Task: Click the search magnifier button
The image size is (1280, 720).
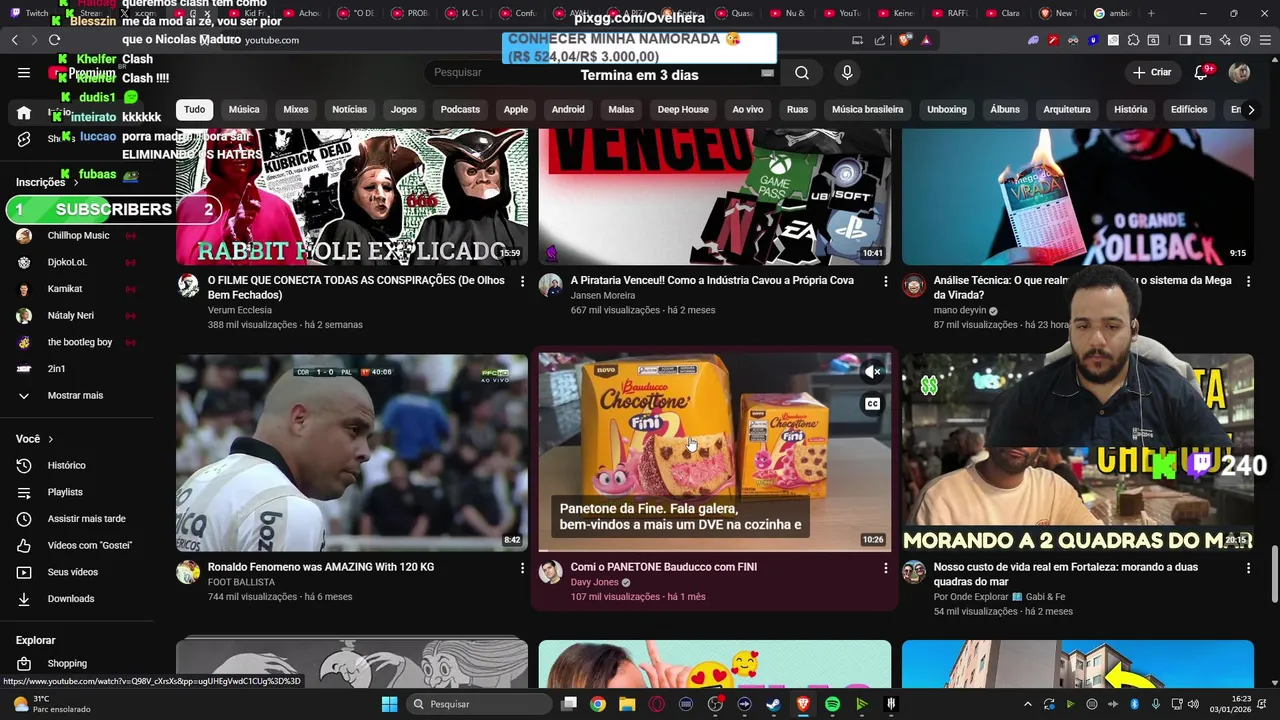Action: (802, 73)
